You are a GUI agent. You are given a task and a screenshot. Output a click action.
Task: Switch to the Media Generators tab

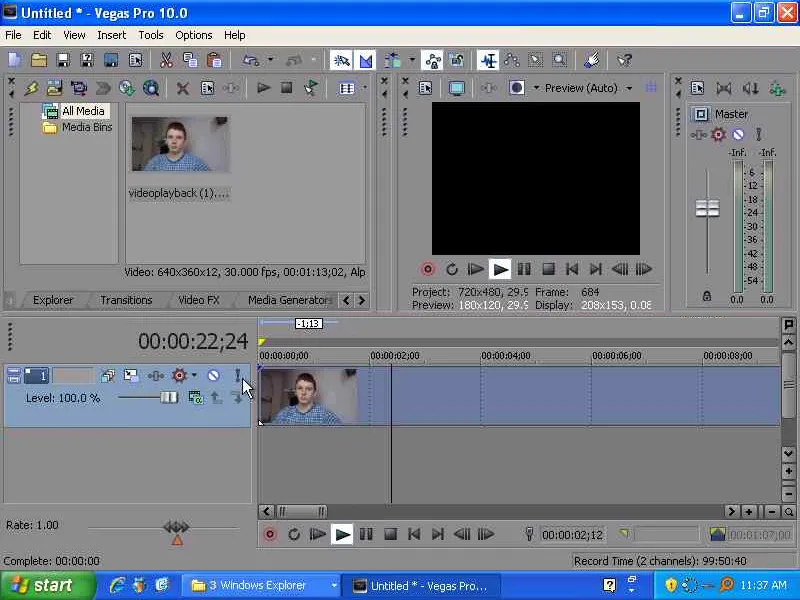289,300
